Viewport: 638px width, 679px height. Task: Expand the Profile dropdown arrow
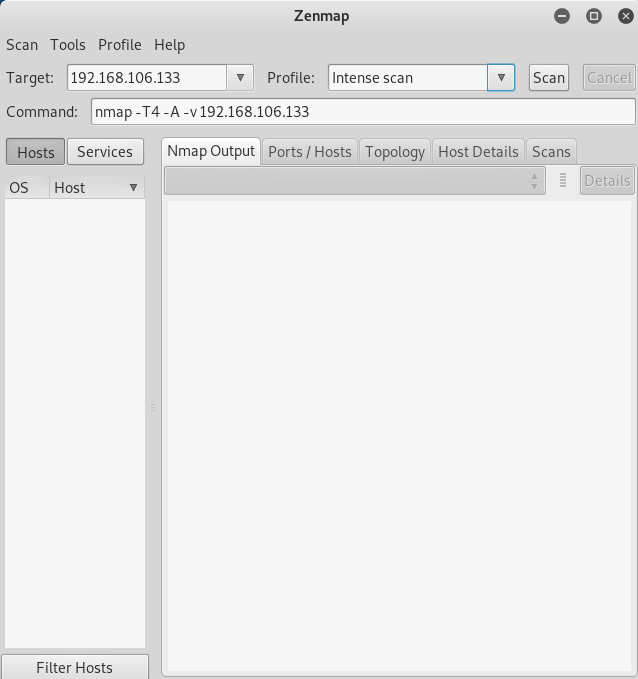501,78
